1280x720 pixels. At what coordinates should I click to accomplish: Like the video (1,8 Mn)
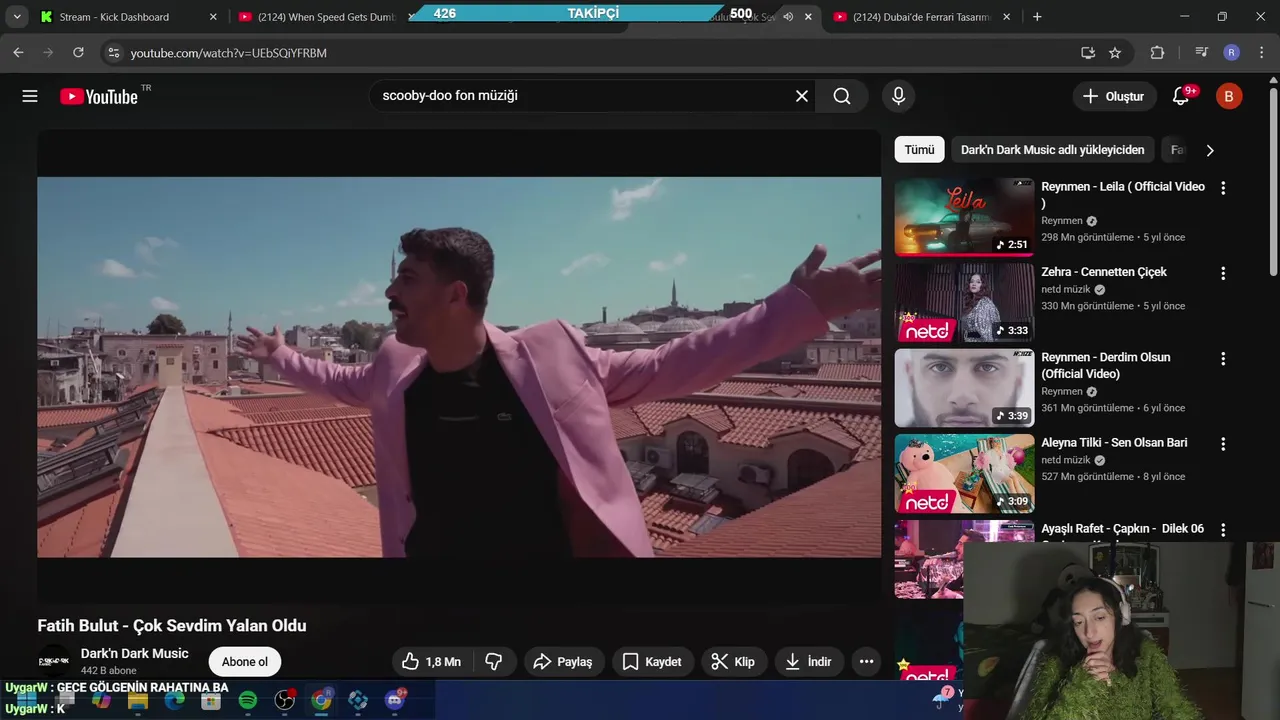[431, 661]
